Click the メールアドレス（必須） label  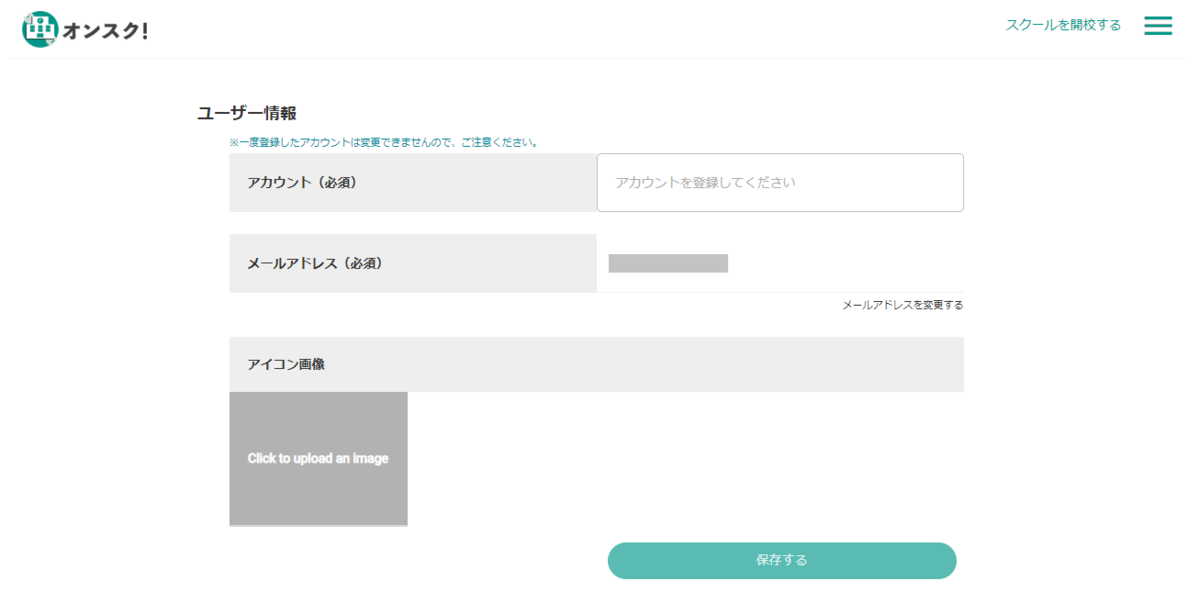coord(315,264)
